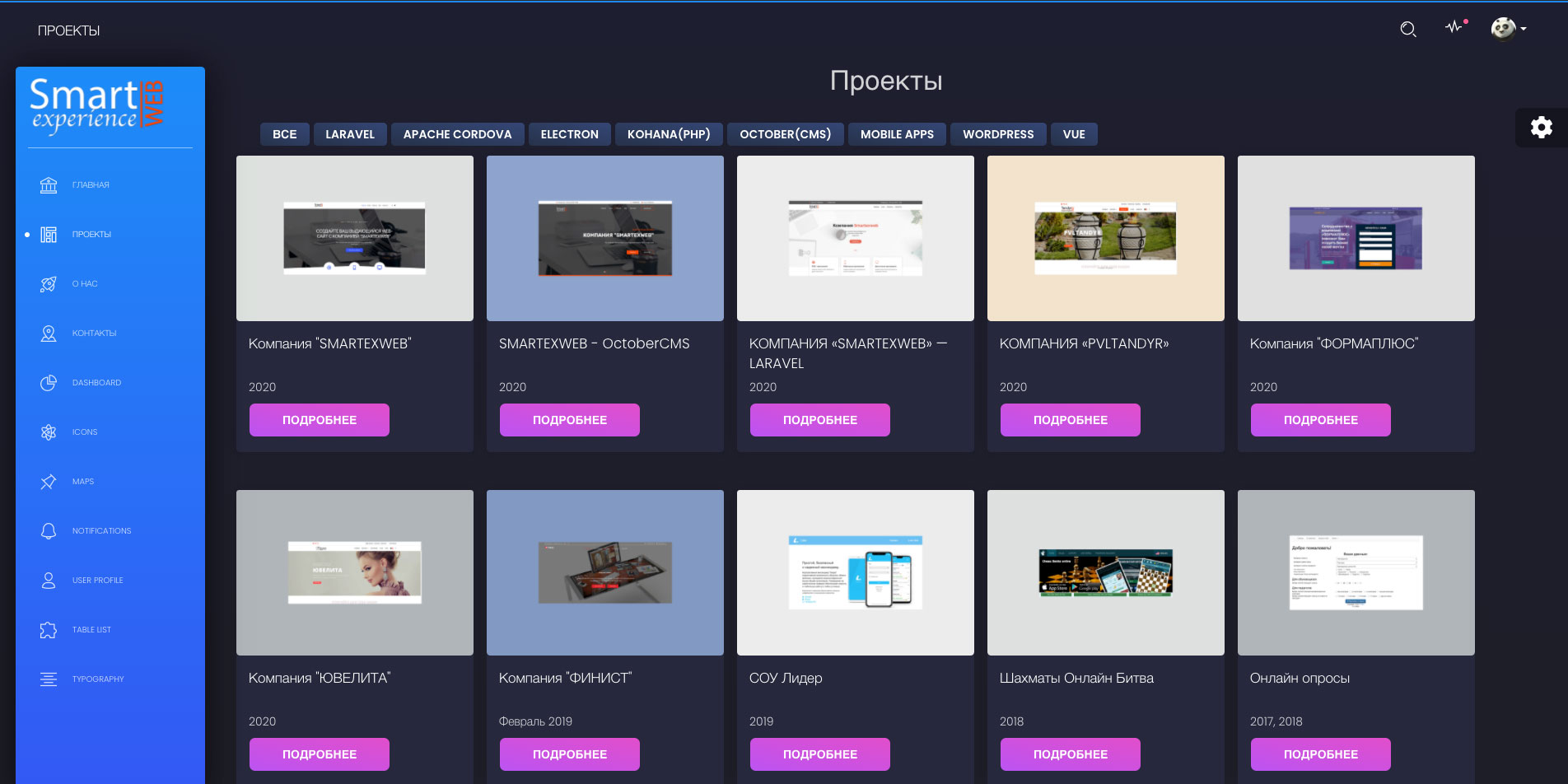Open the User Profile sidebar item
Viewport: 1568px width, 784px height.
coord(97,581)
